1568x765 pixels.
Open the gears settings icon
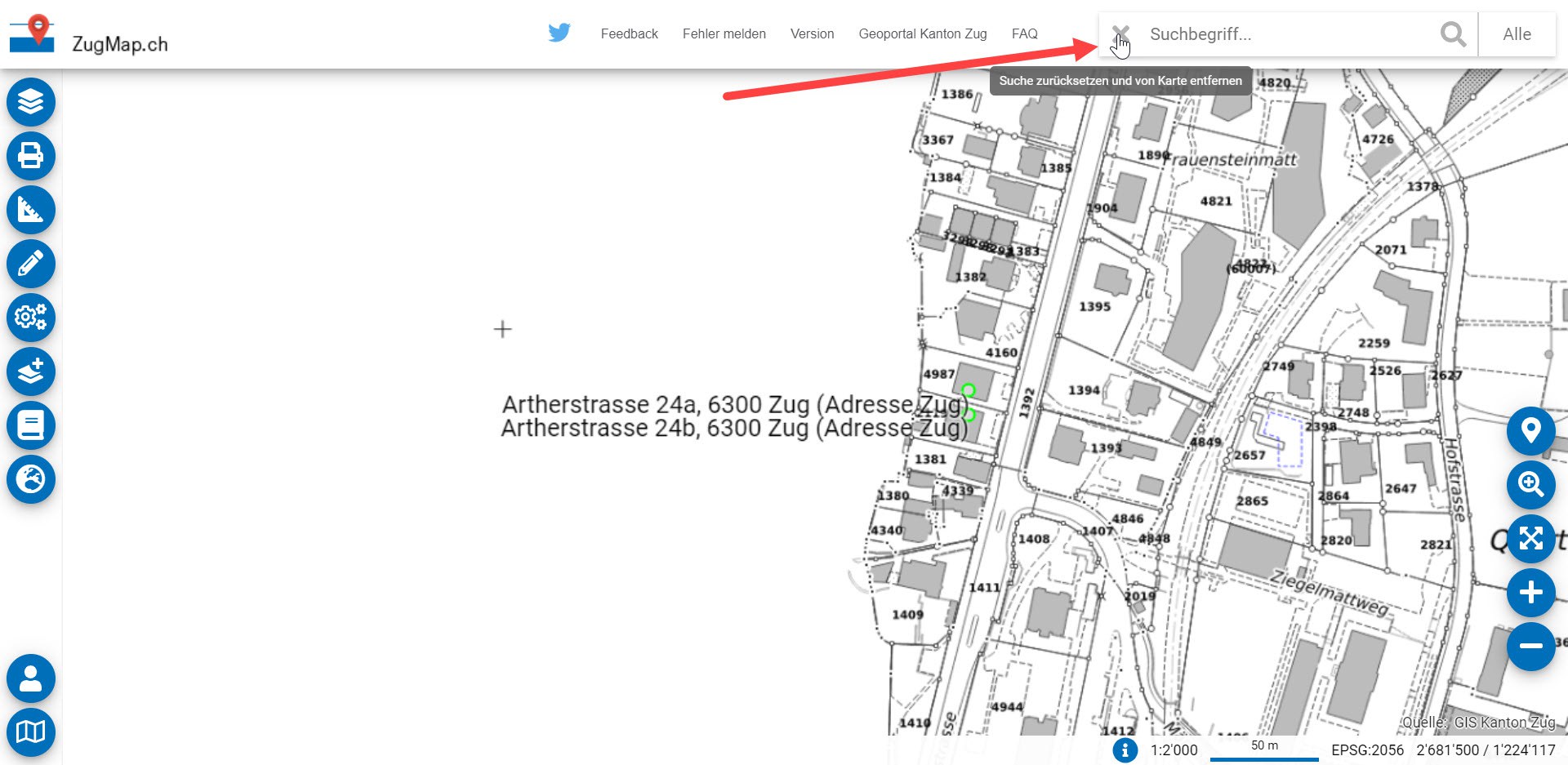coord(31,318)
